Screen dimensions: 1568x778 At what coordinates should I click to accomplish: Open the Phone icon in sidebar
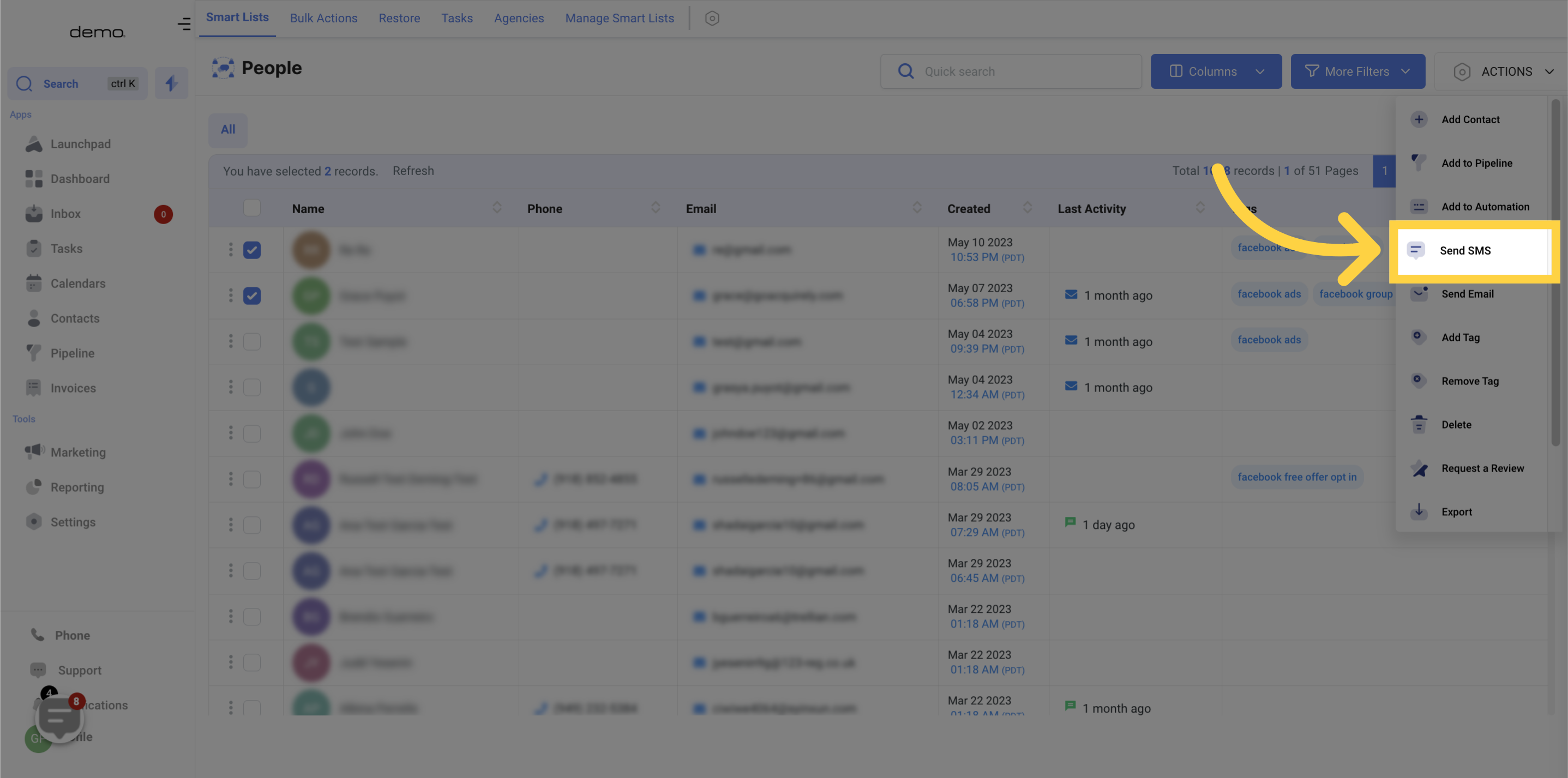(x=38, y=635)
